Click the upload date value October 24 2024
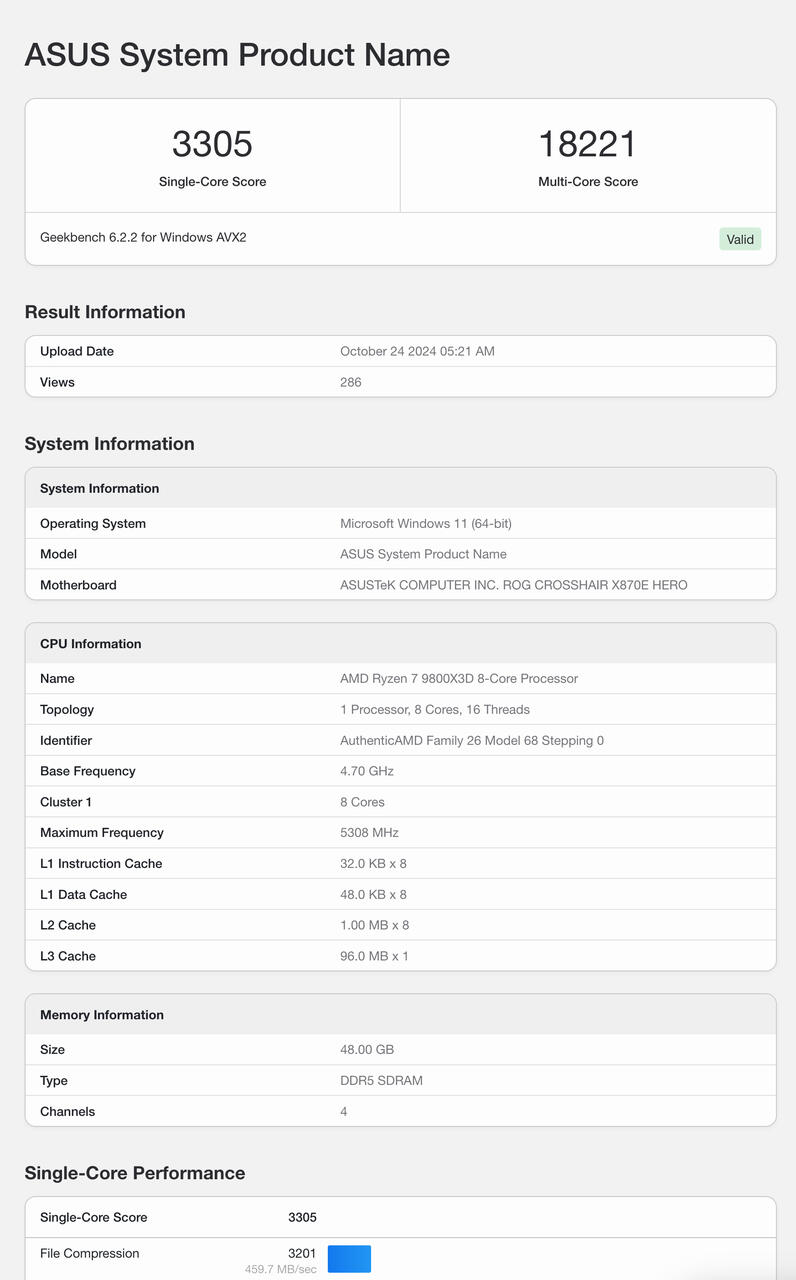This screenshot has width=796, height=1280. [x=417, y=351]
